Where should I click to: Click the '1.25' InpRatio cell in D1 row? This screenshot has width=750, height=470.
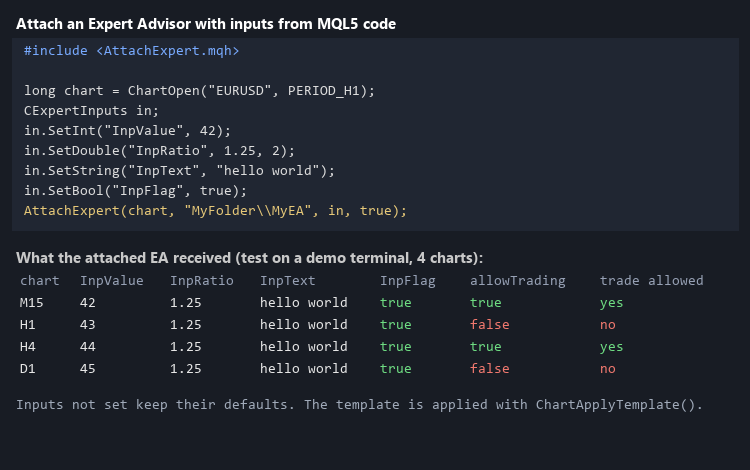tap(186, 369)
